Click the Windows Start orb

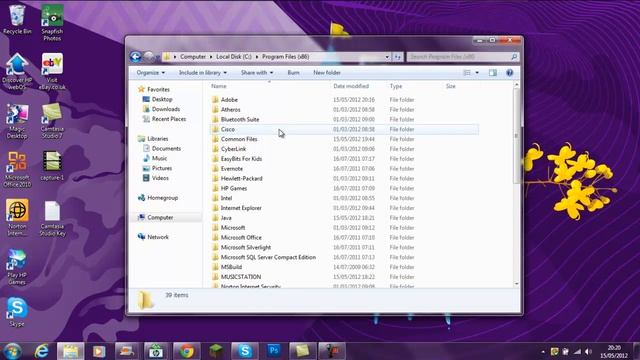[x=13, y=351]
